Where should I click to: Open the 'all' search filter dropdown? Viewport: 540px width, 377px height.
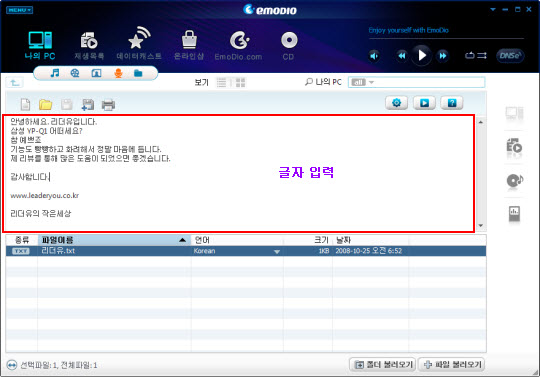pos(362,82)
